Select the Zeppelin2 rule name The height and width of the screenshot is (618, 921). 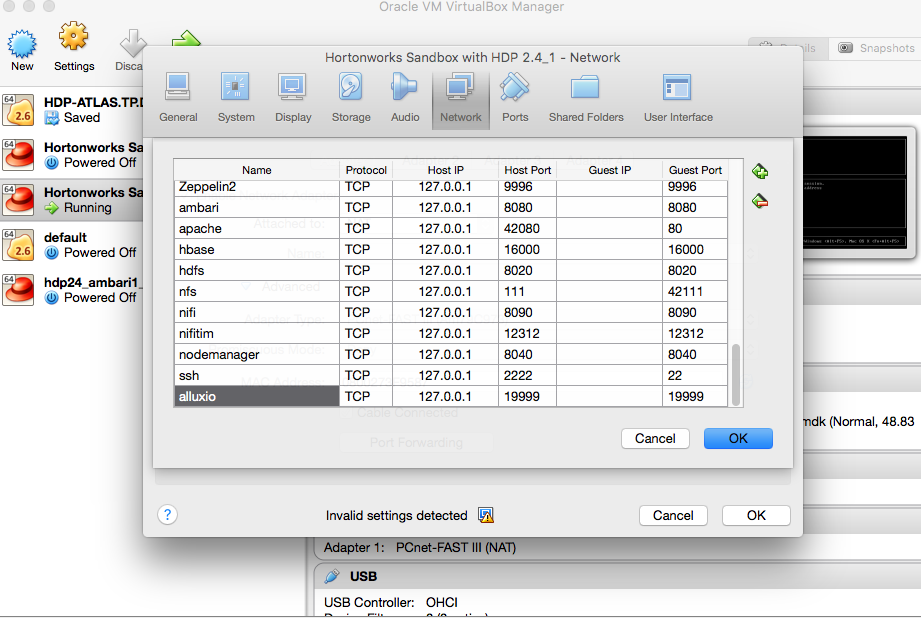click(257, 187)
